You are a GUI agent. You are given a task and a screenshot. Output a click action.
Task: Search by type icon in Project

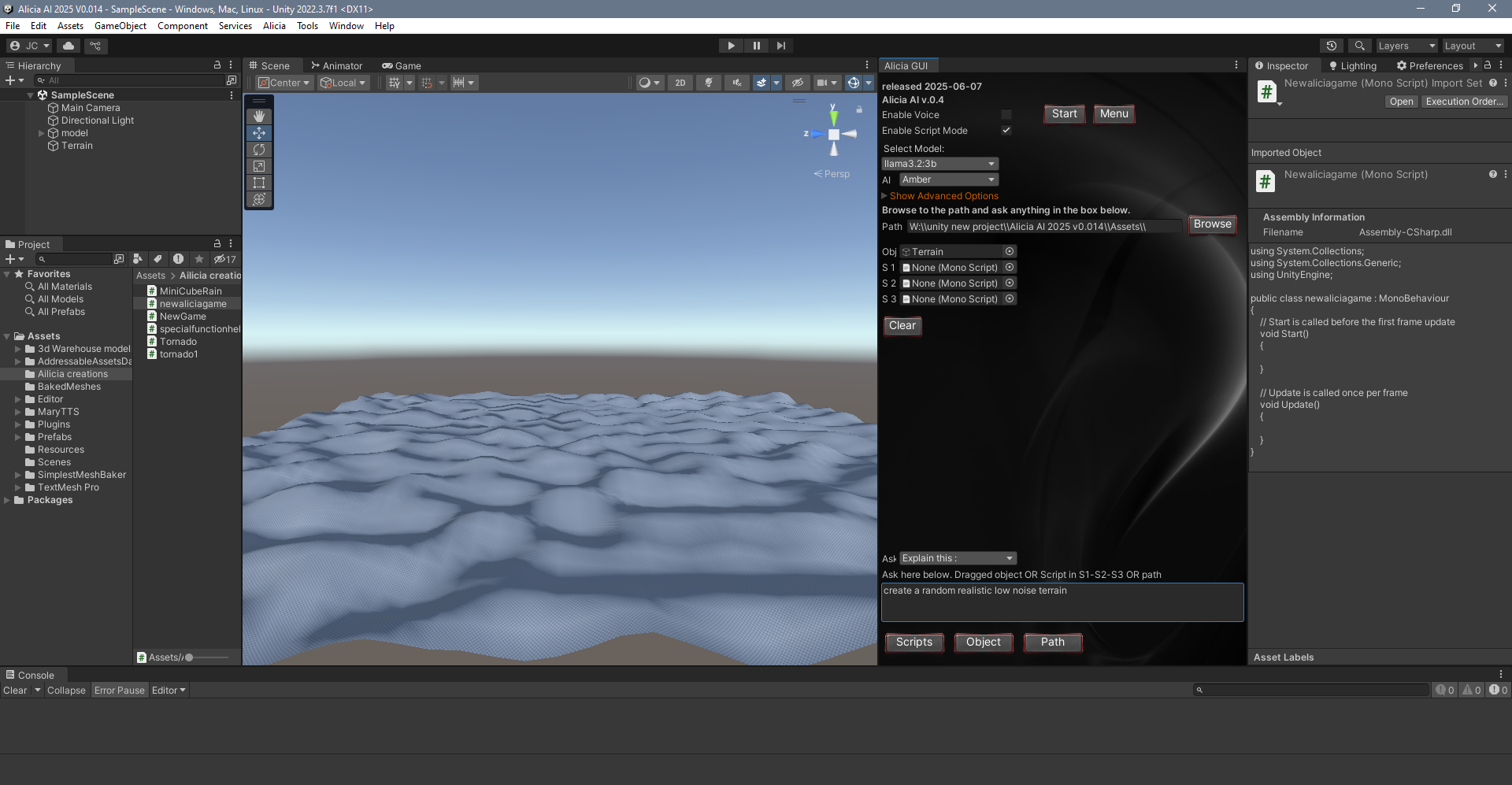coord(138,259)
